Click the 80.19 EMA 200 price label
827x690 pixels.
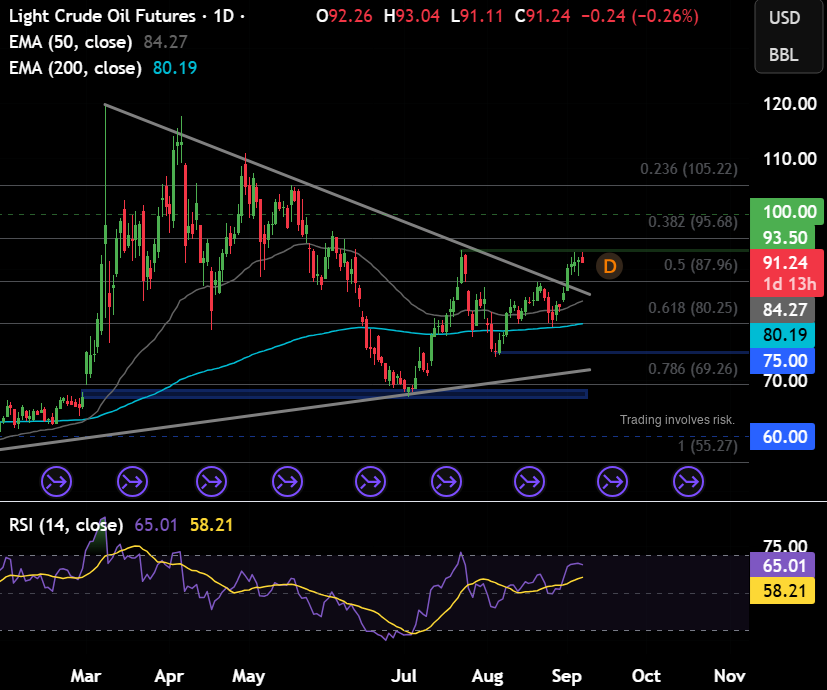pyautogui.click(x=783, y=334)
